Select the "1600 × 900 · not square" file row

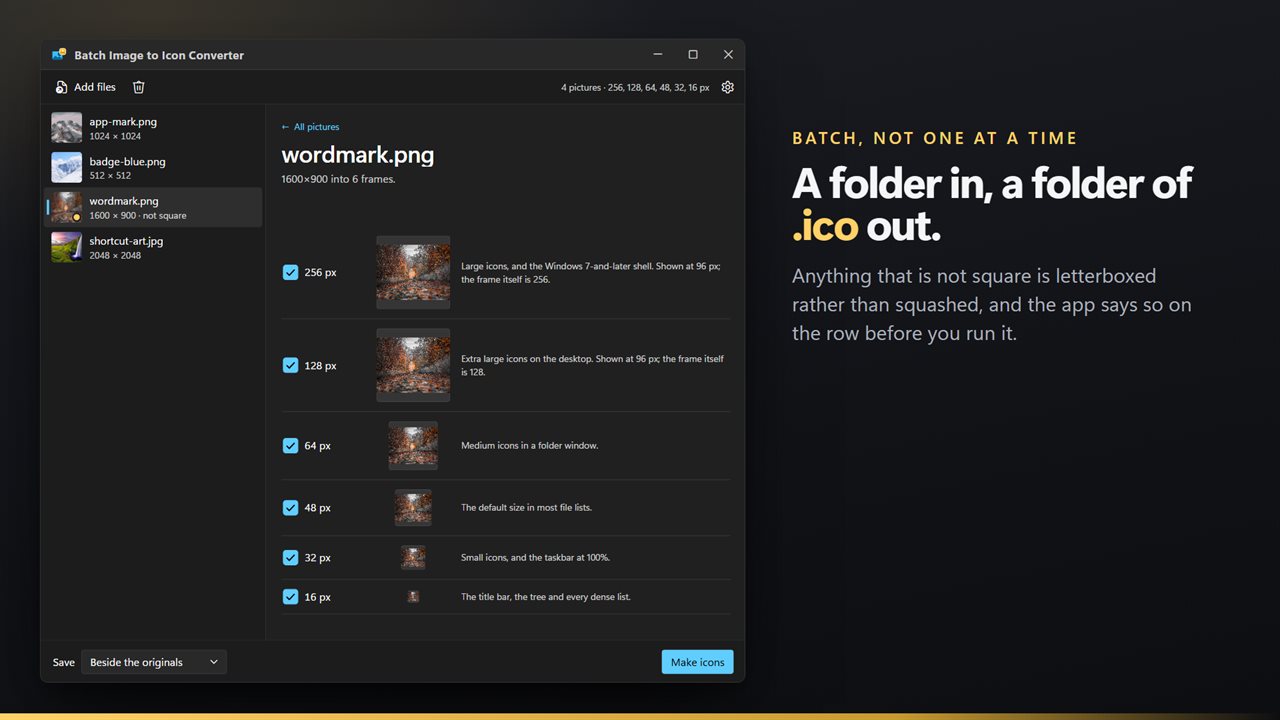(x=153, y=208)
